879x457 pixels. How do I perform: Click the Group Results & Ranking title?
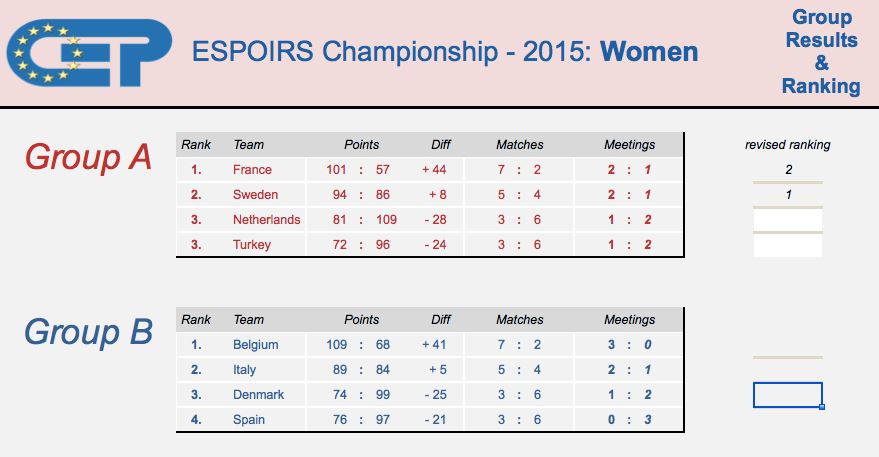(821, 52)
